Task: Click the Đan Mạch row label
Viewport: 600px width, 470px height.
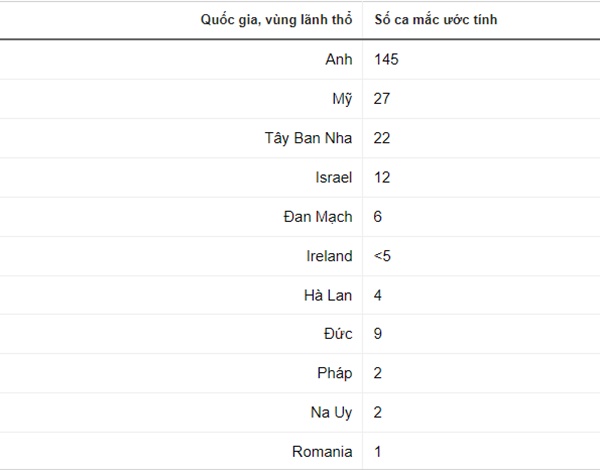Action: pos(319,216)
